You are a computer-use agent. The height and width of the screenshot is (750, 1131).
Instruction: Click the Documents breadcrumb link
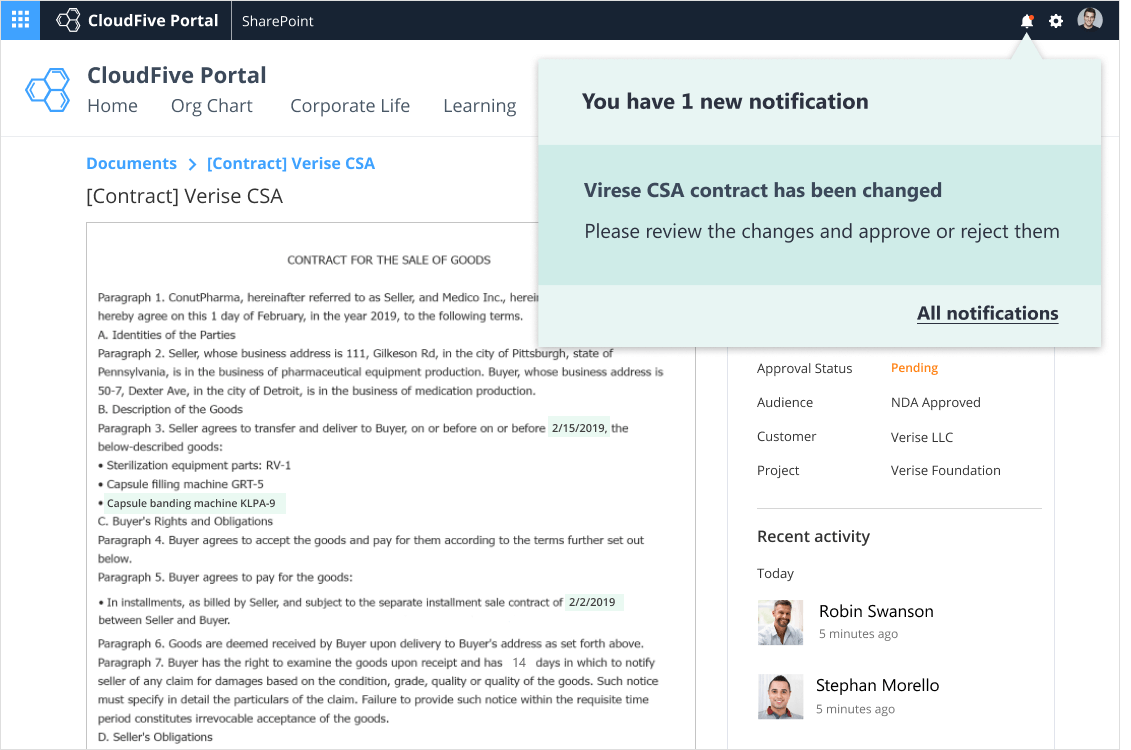(x=131, y=163)
